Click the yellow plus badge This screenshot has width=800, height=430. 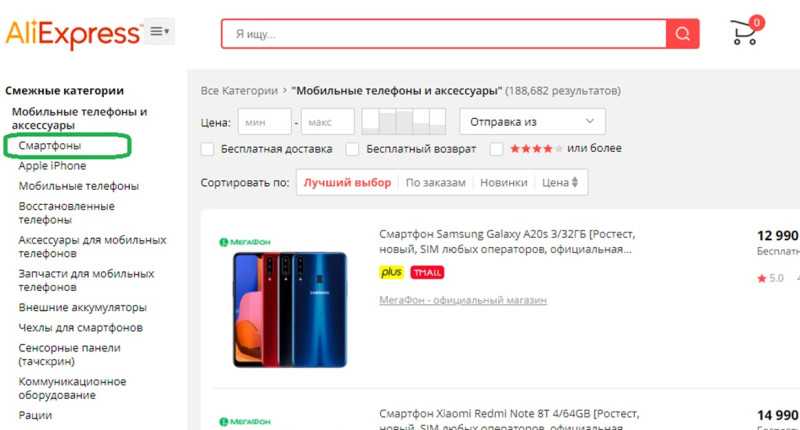(391, 272)
